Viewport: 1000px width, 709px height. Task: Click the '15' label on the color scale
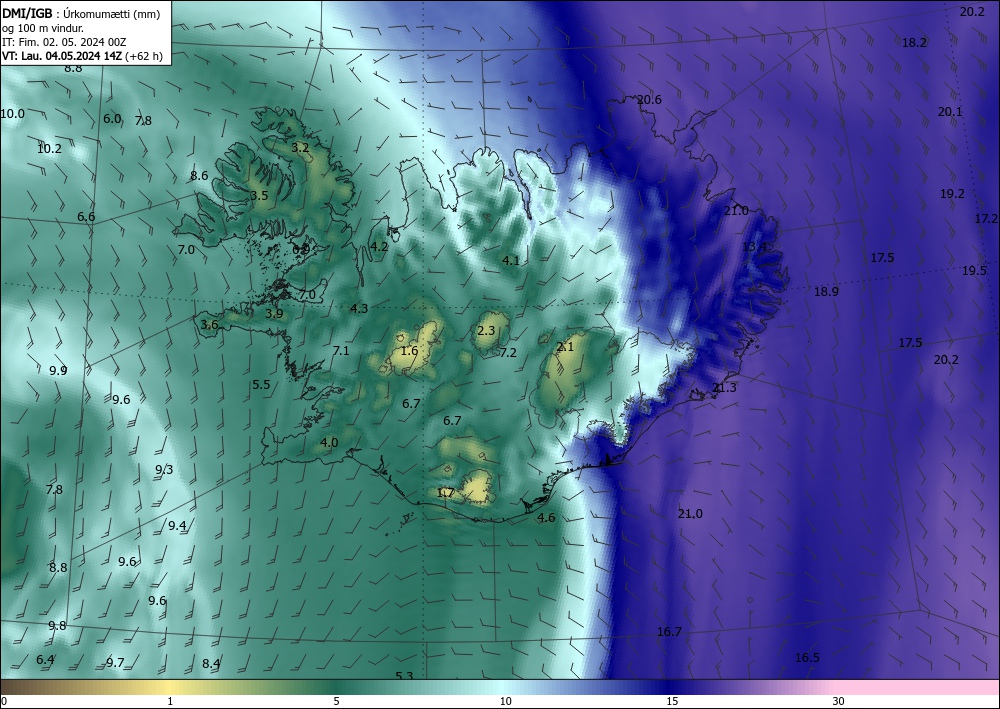tap(672, 701)
